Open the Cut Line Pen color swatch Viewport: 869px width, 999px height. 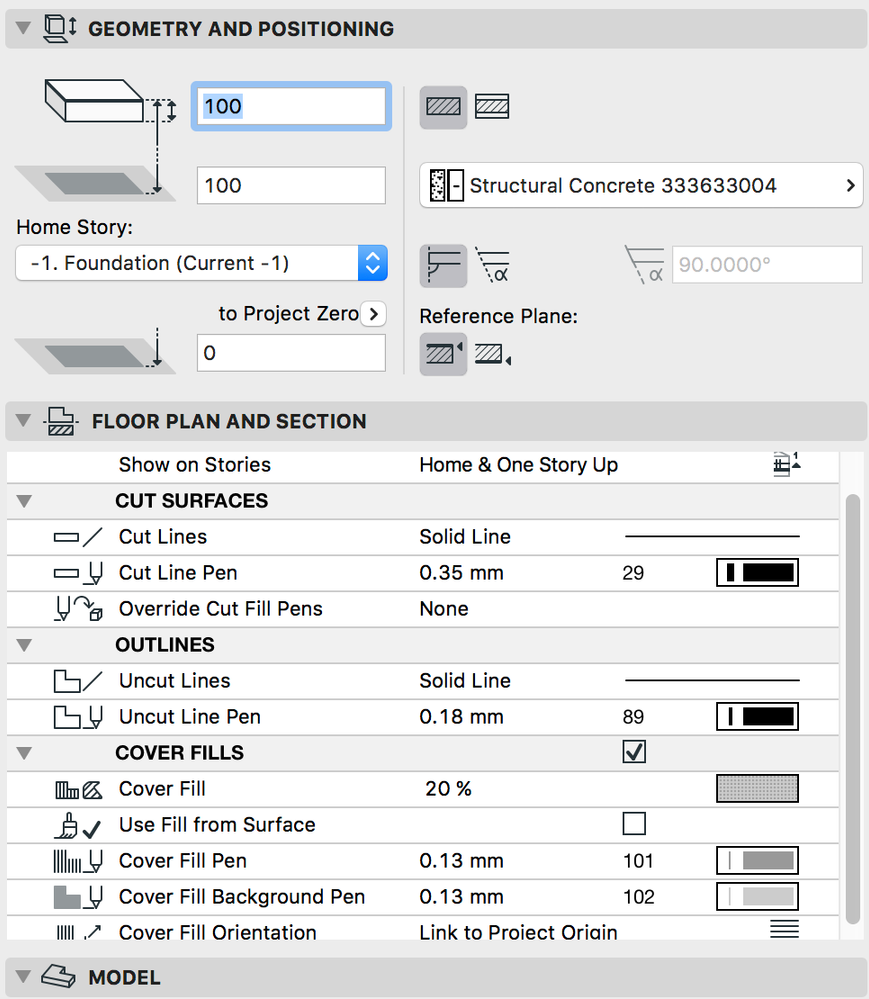click(x=758, y=572)
